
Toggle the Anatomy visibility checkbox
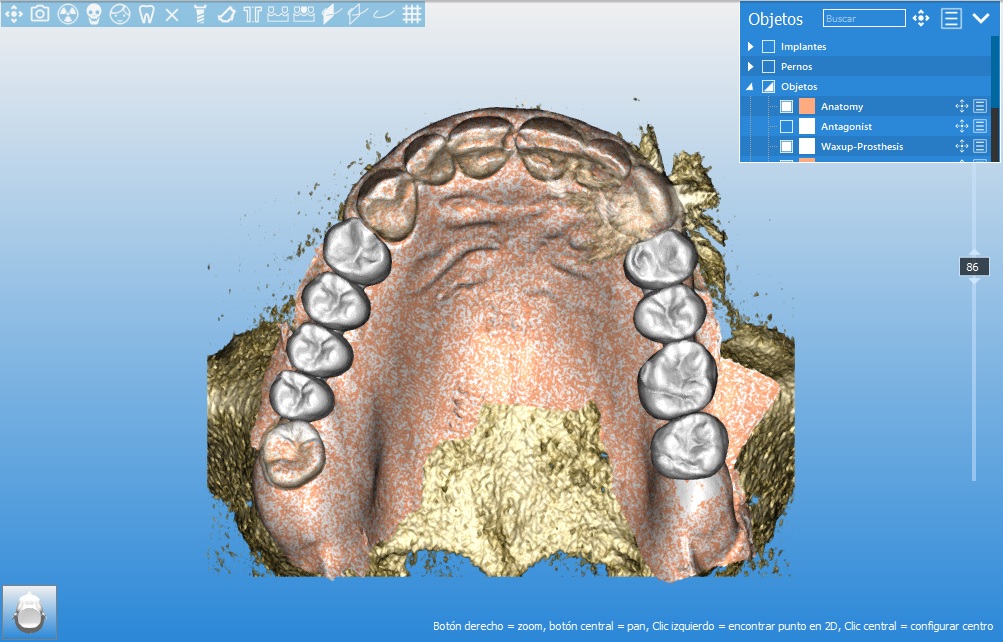point(787,106)
